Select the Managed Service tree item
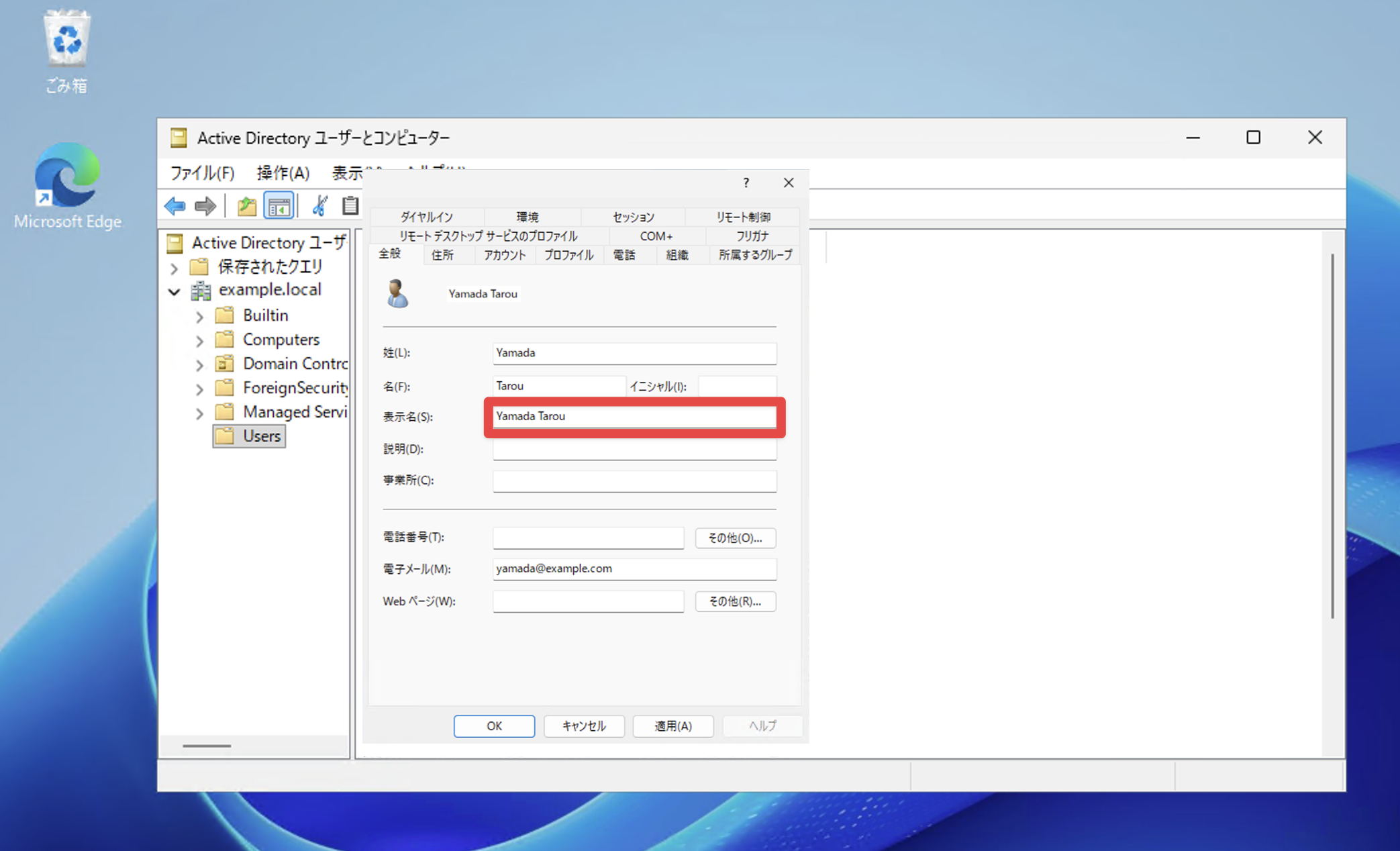Viewport: 1400px width, 851px height. (295, 412)
